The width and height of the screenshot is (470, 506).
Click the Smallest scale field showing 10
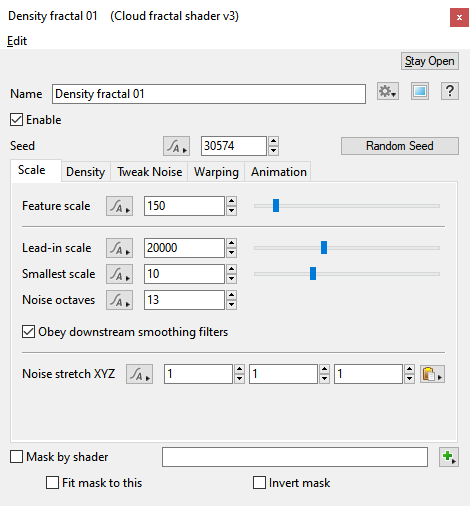pyautogui.click(x=184, y=274)
